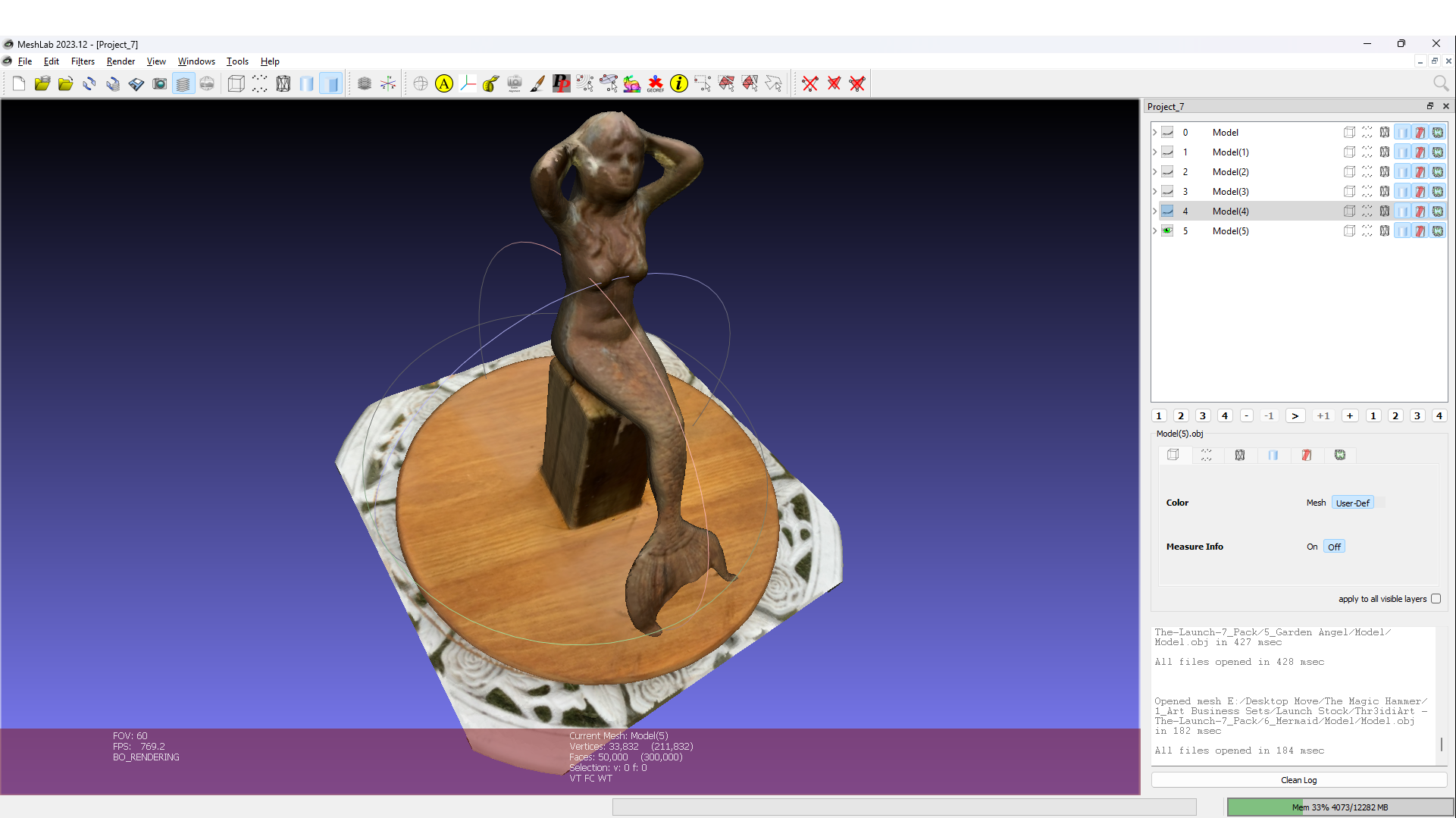Expand the Model(4) layer row
The height and width of the screenshot is (818, 1456).
[x=1154, y=212]
